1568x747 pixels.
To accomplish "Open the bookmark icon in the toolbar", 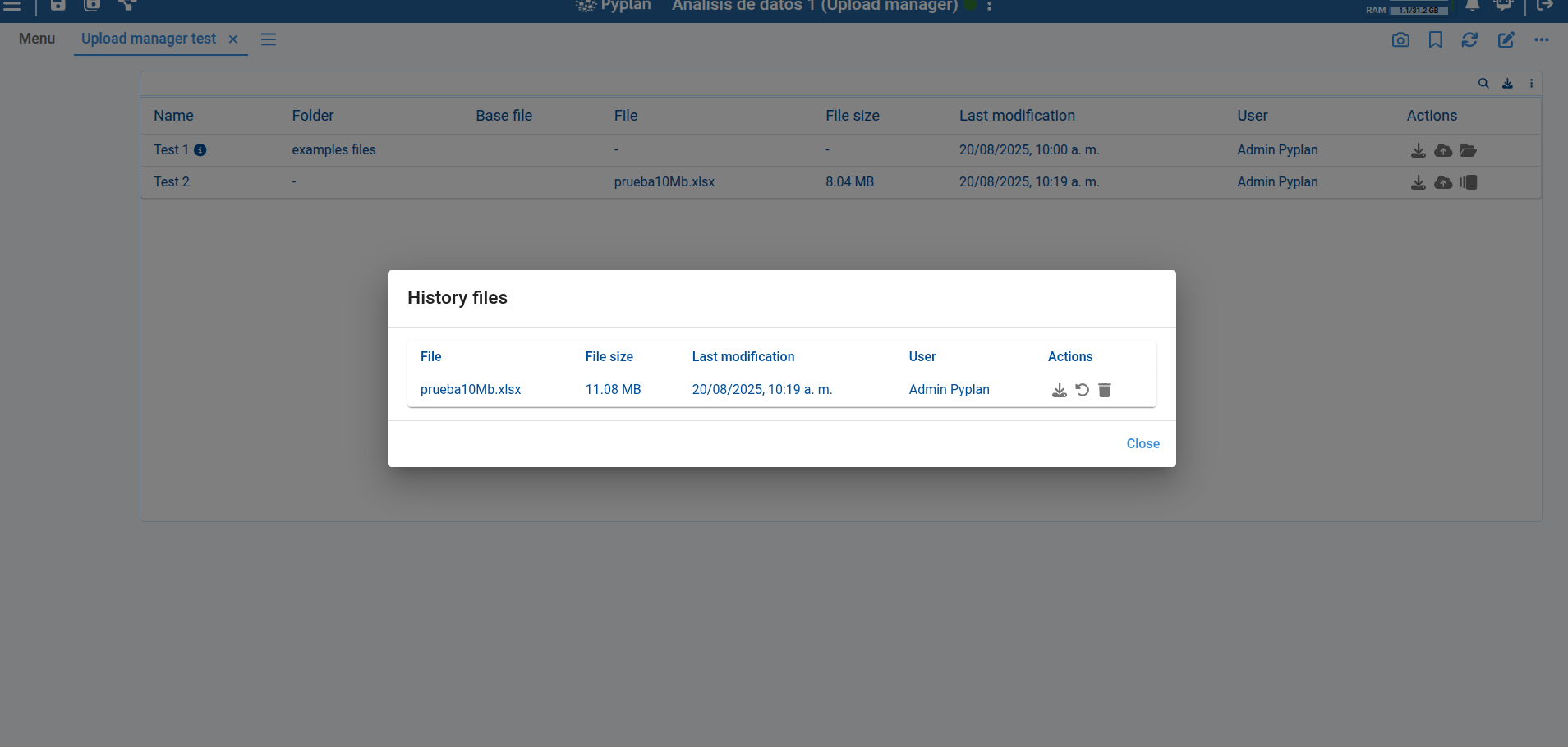I will (x=1436, y=39).
